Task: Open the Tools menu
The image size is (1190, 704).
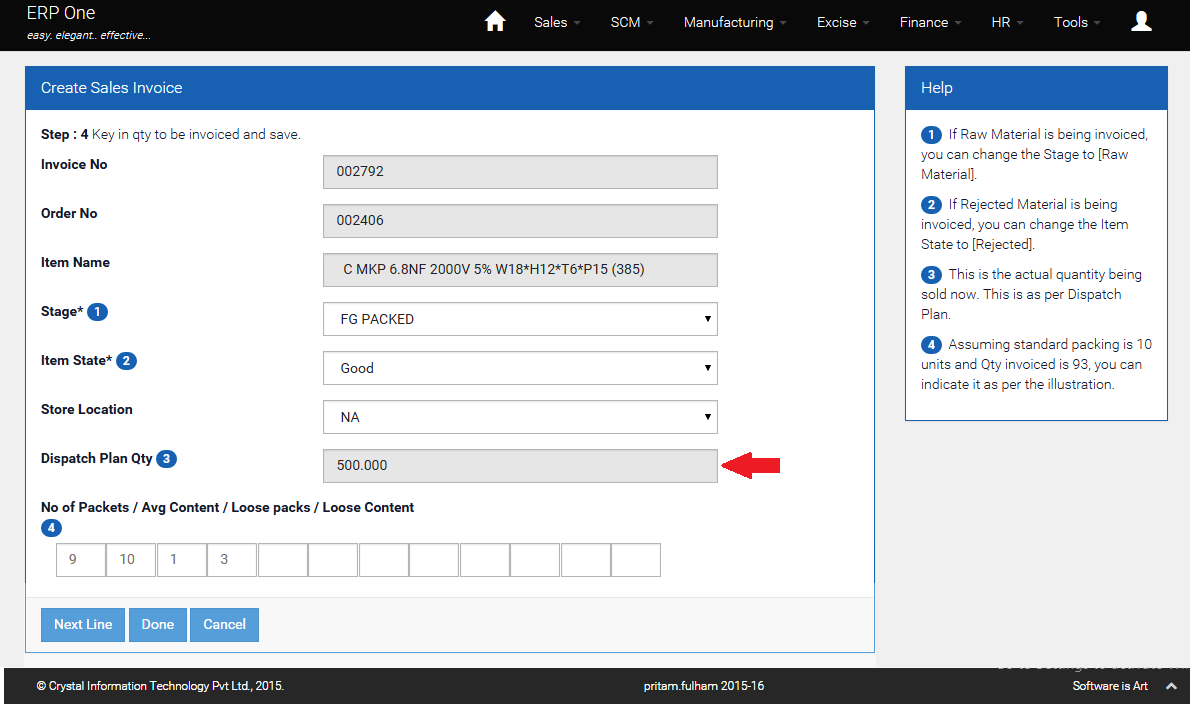Action: (1077, 22)
